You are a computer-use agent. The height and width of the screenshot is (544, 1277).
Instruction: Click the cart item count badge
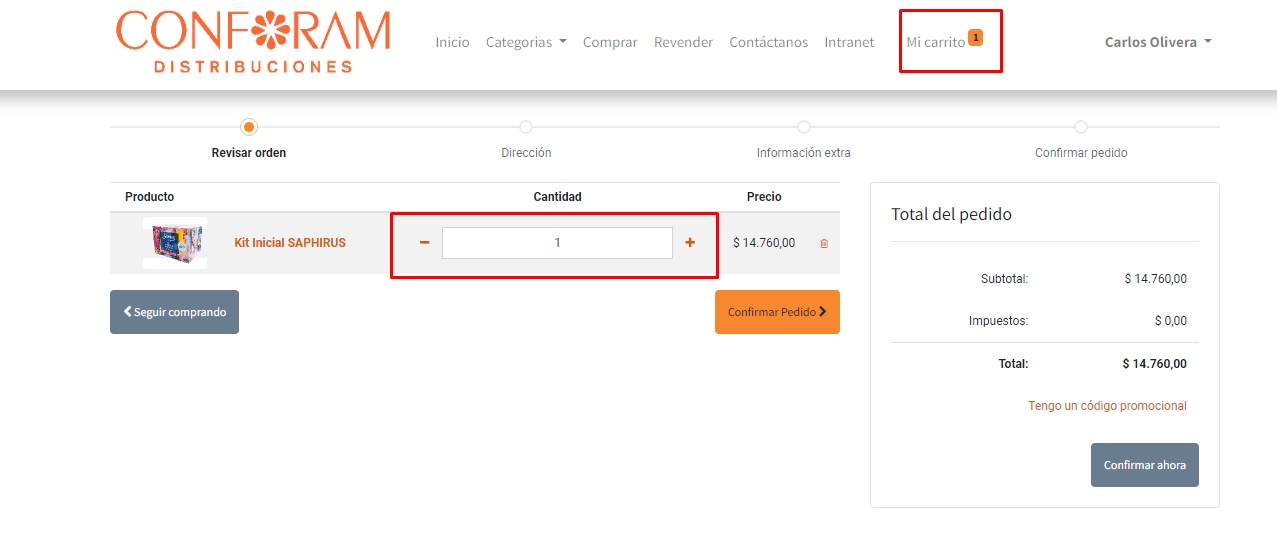(975, 37)
